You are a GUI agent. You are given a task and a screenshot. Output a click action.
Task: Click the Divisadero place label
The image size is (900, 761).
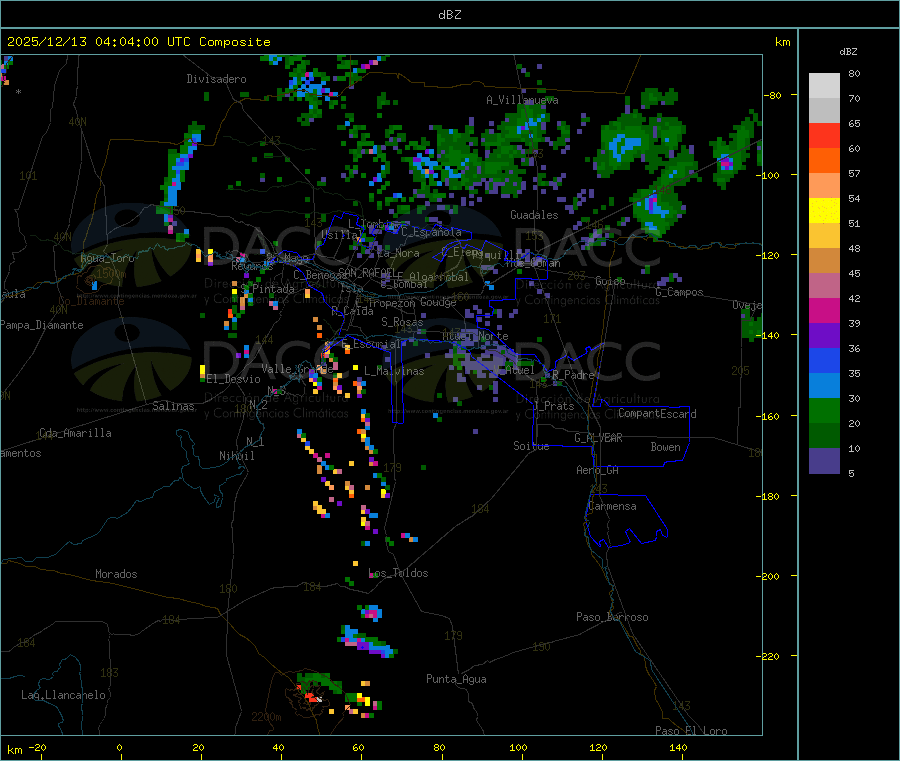216,79
